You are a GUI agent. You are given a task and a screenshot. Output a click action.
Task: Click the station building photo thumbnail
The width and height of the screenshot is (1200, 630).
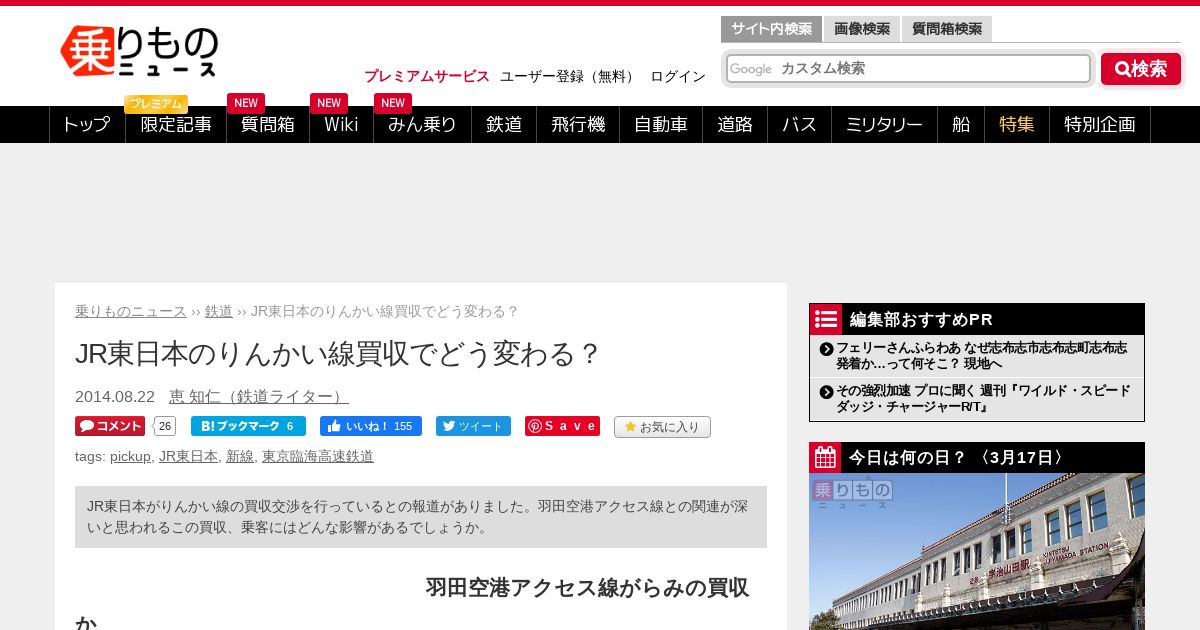point(977,551)
